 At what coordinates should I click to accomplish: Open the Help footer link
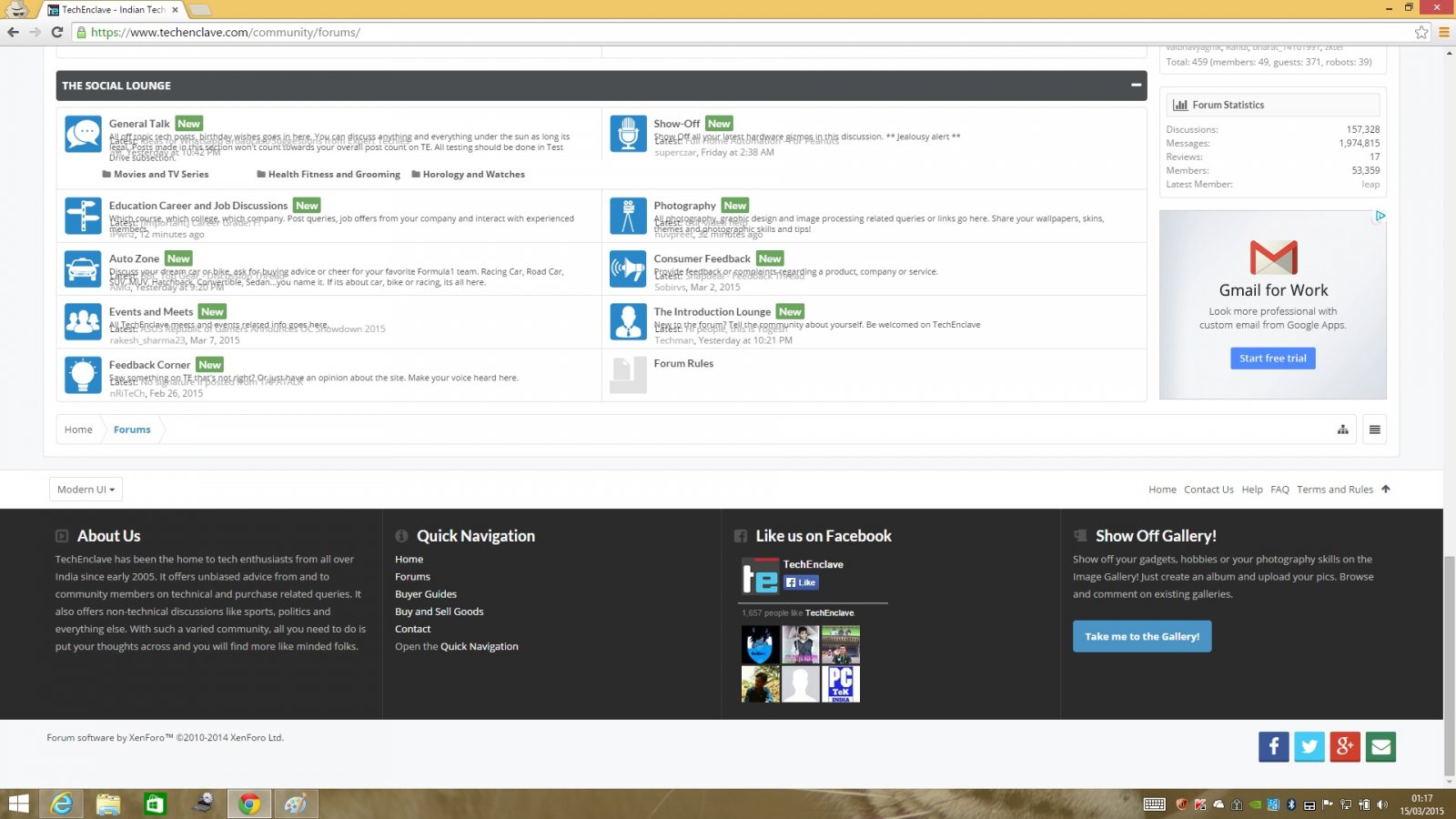(1252, 490)
